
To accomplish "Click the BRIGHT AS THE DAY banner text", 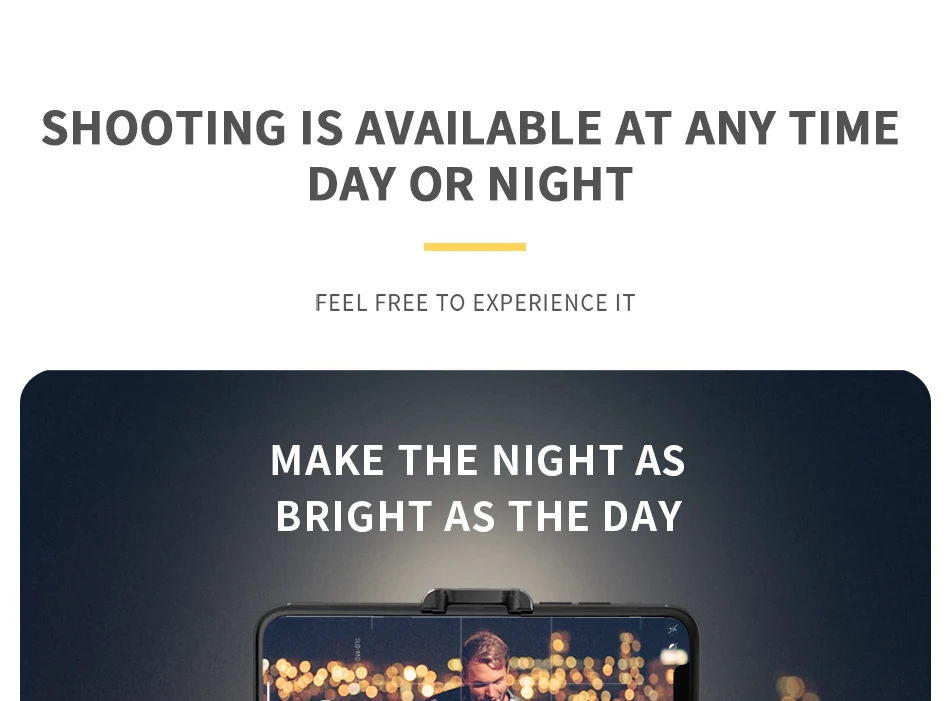I will click(x=479, y=516).
